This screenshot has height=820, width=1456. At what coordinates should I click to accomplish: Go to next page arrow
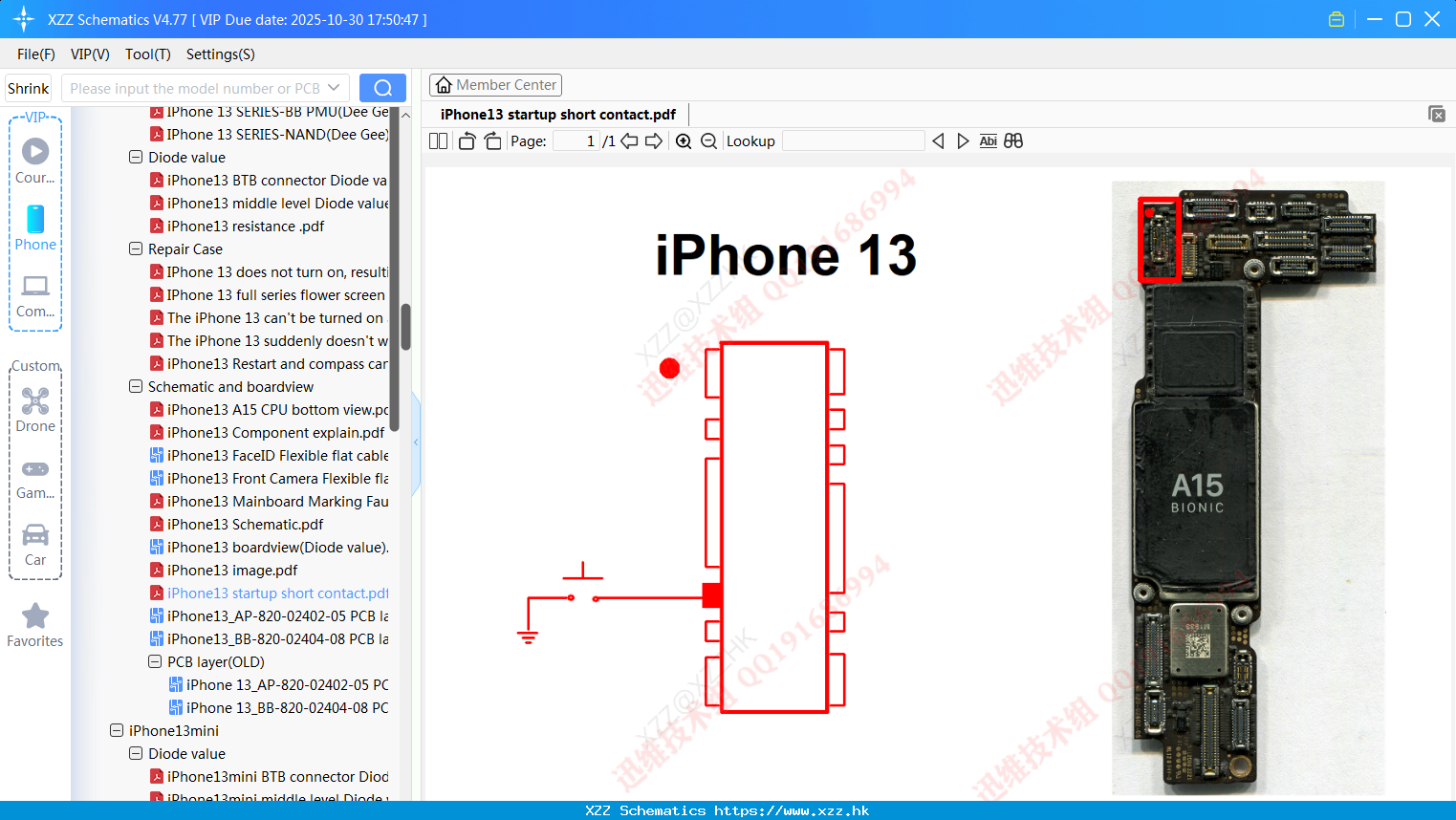[654, 141]
